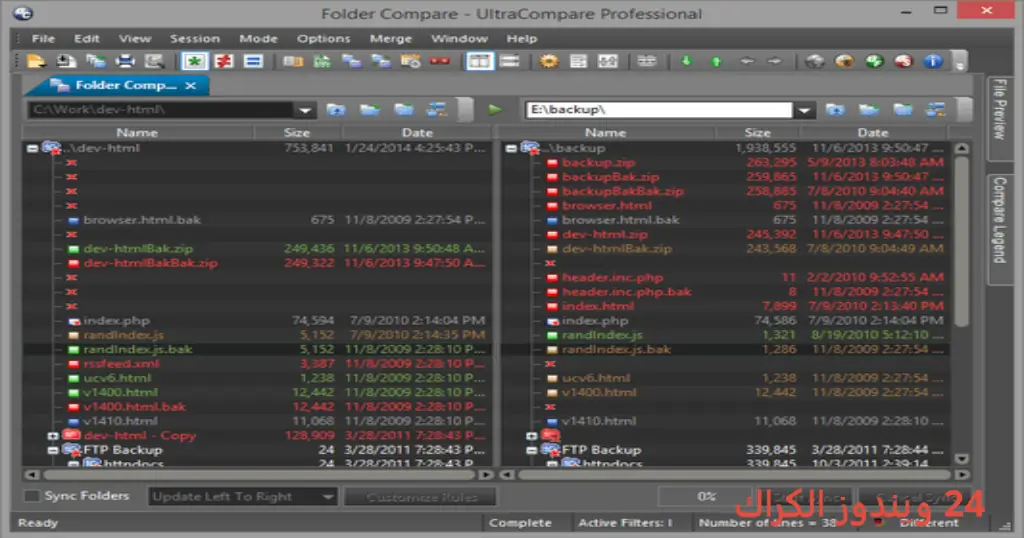Expand the dev-html - Copy folder
1024x538 pixels.
(53, 435)
